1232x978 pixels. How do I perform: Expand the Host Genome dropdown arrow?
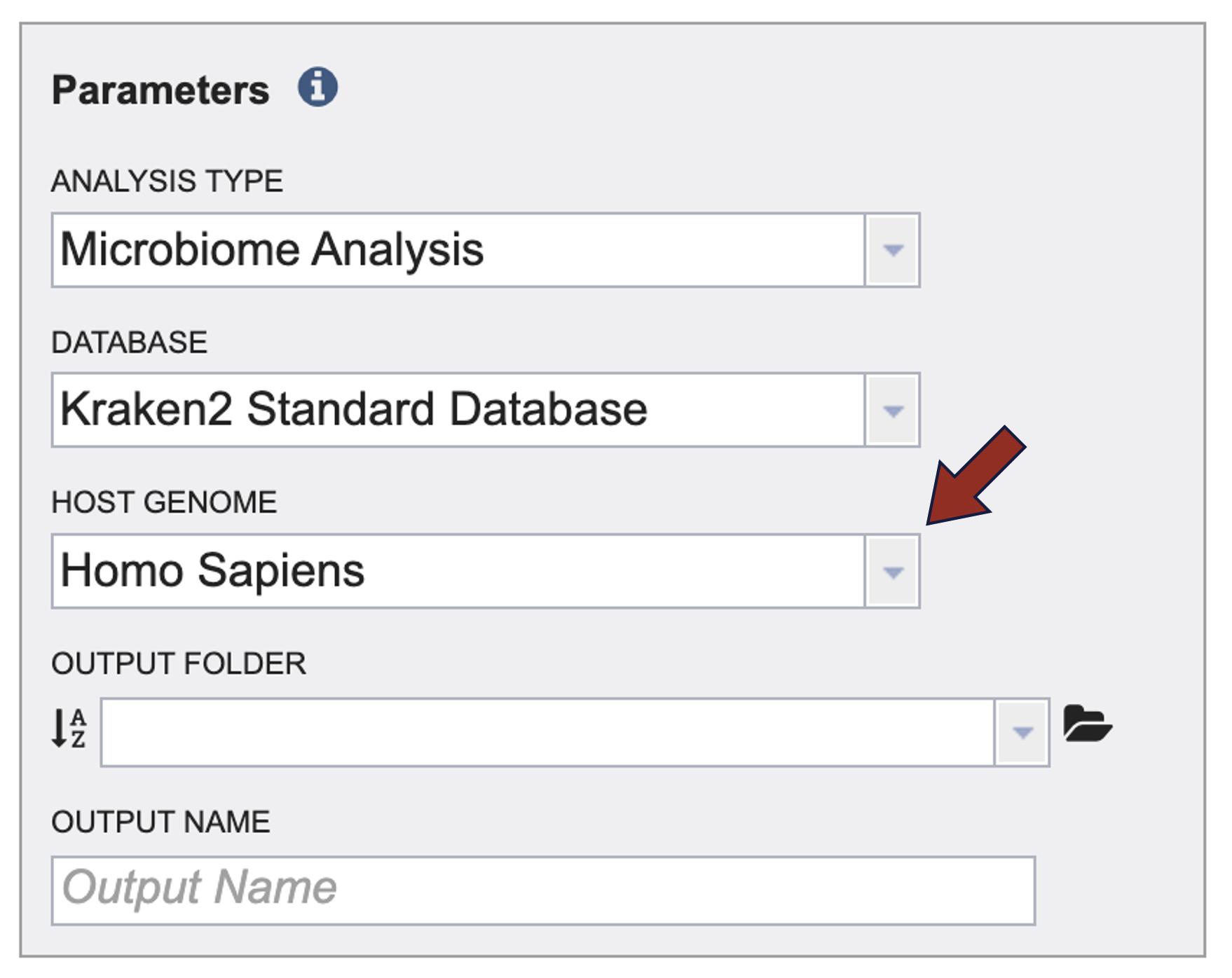[892, 572]
